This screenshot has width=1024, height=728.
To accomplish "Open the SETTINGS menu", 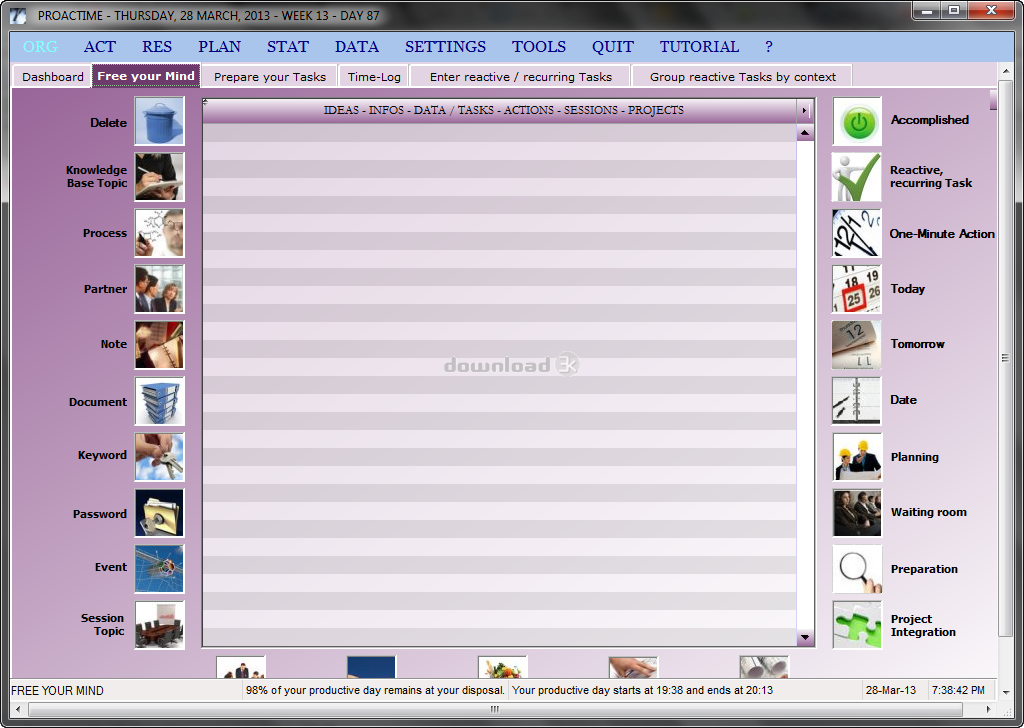I will pyautogui.click(x=445, y=47).
